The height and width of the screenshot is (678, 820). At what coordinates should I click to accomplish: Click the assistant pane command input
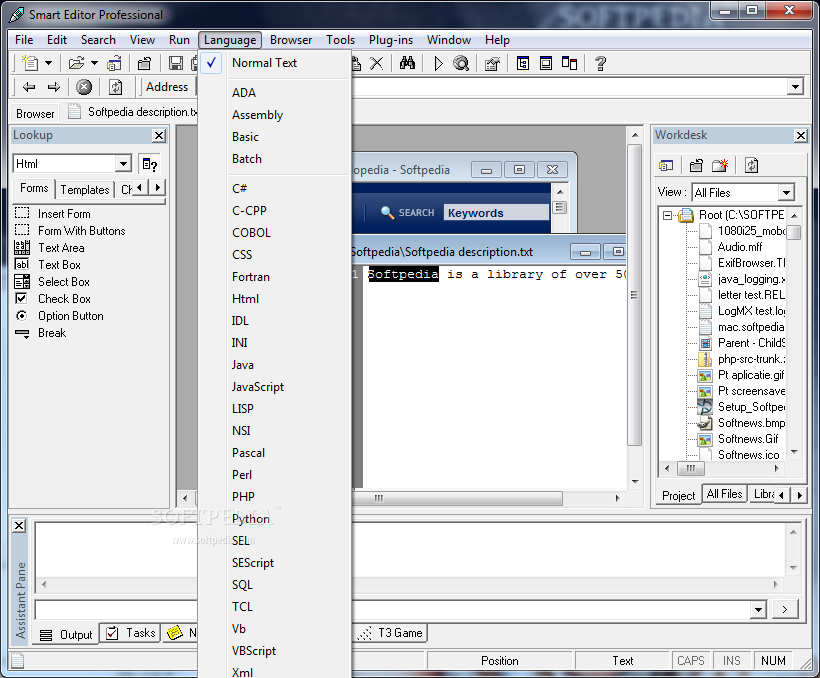point(393,609)
